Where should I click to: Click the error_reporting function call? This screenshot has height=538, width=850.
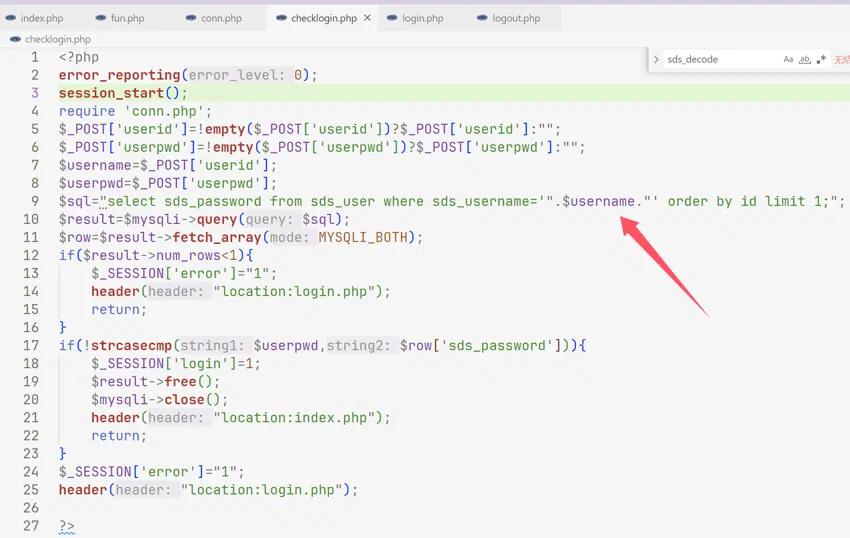pos(119,75)
